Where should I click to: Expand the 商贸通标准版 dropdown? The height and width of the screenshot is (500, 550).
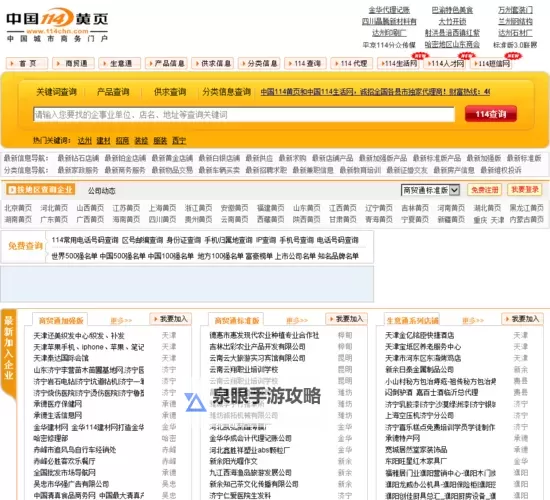coord(430,190)
